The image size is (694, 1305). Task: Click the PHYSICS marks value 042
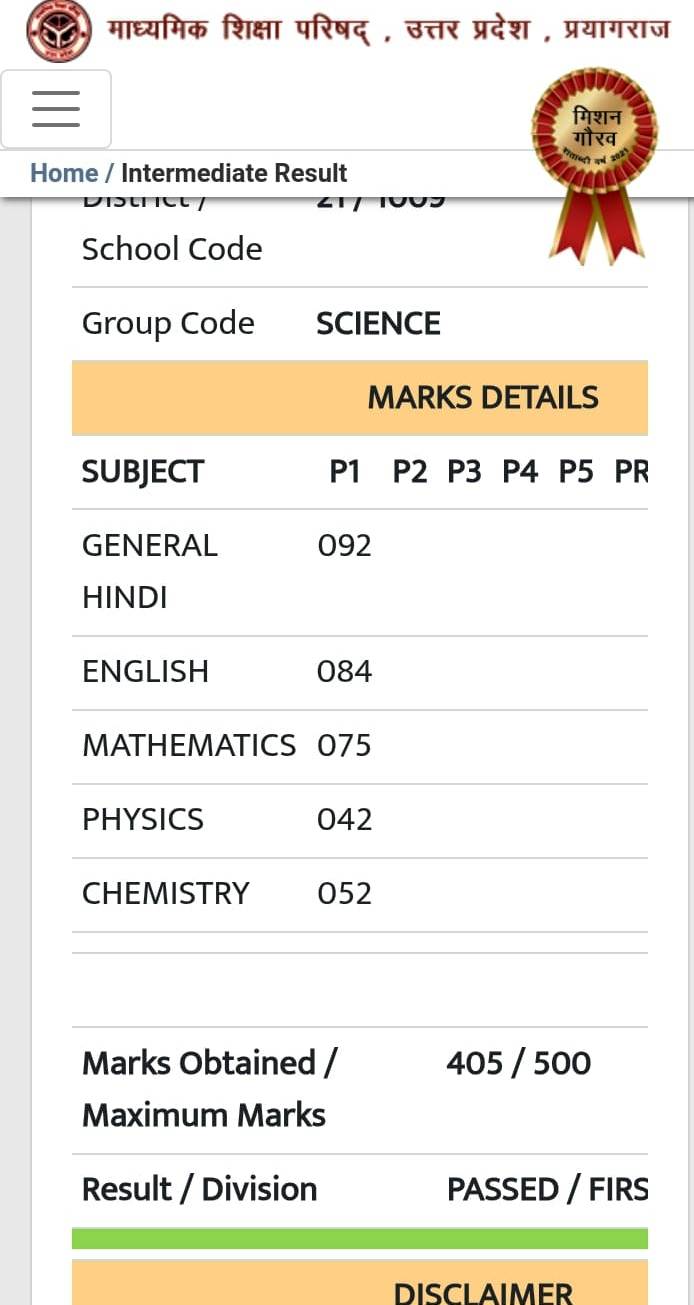[x=344, y=820]
